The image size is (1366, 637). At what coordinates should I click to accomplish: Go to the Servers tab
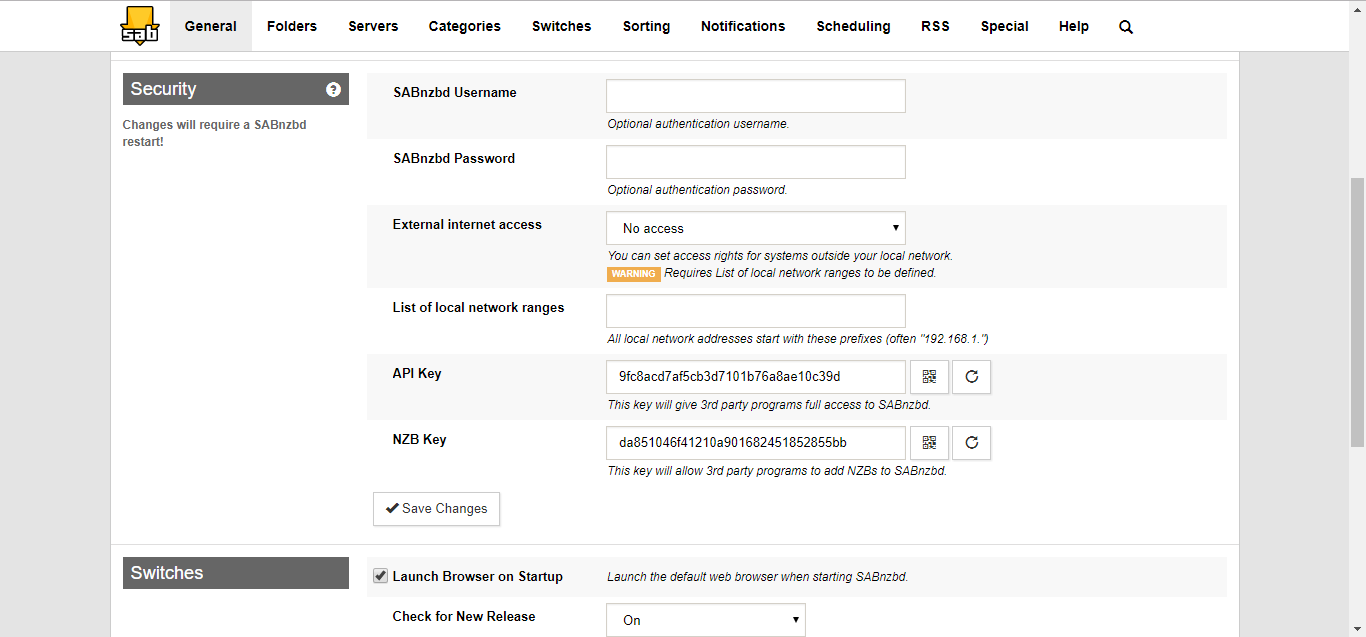click(x=373, y=26)
